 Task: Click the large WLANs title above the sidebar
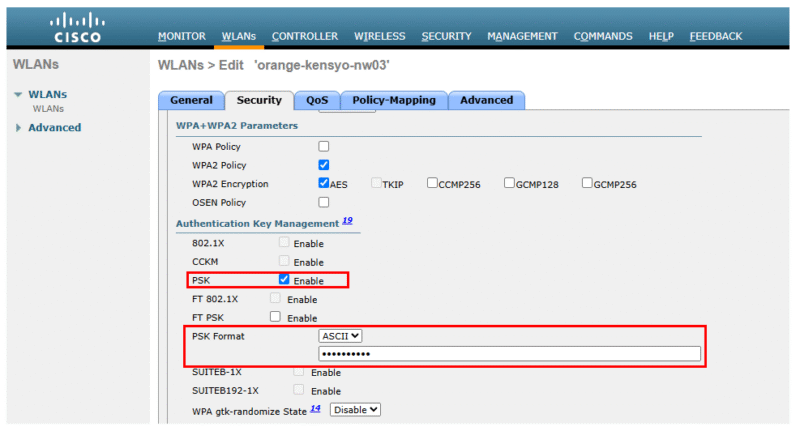[36, 64]
